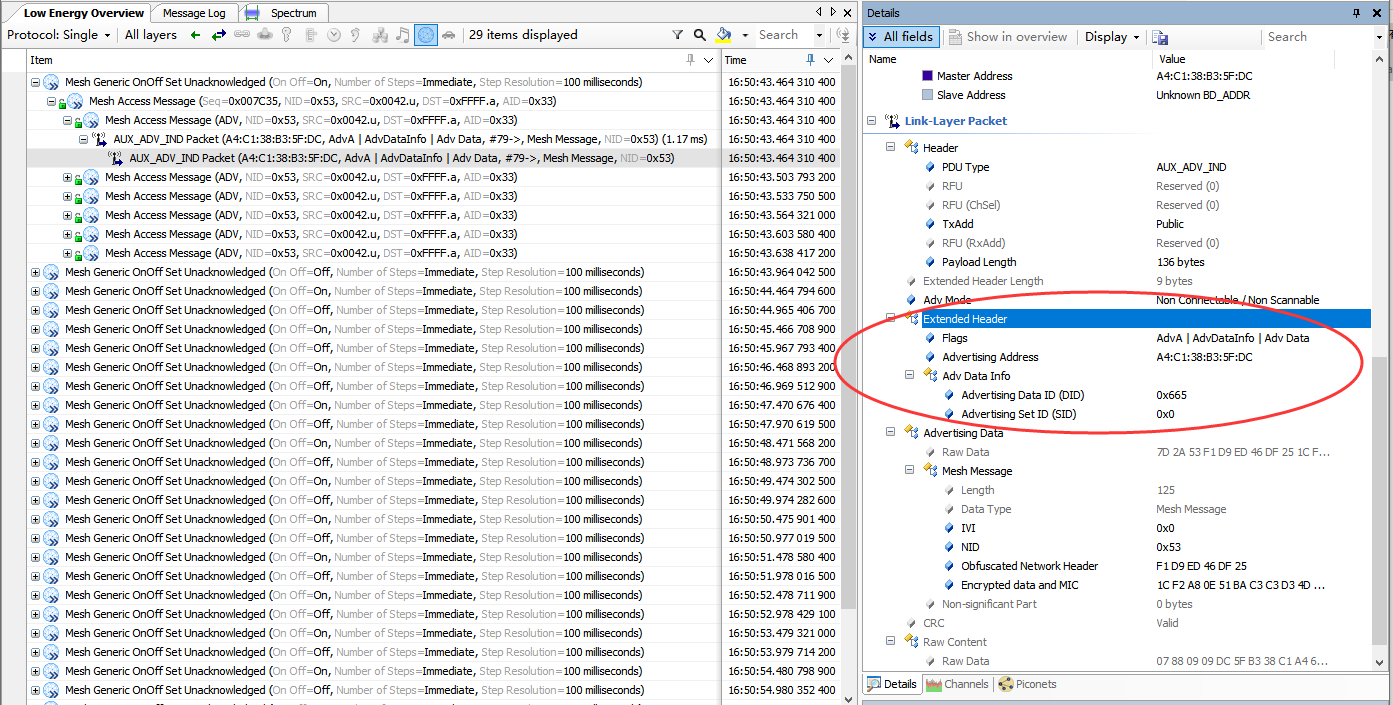
Task: Click the music note audio icon
Action: tap(402, 35)
